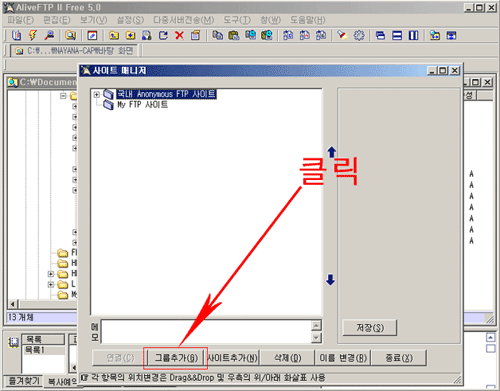Switch to the 즐겨찾기 tab at bottom
Viewport: 500px width, 391px height.
point(24,381)
